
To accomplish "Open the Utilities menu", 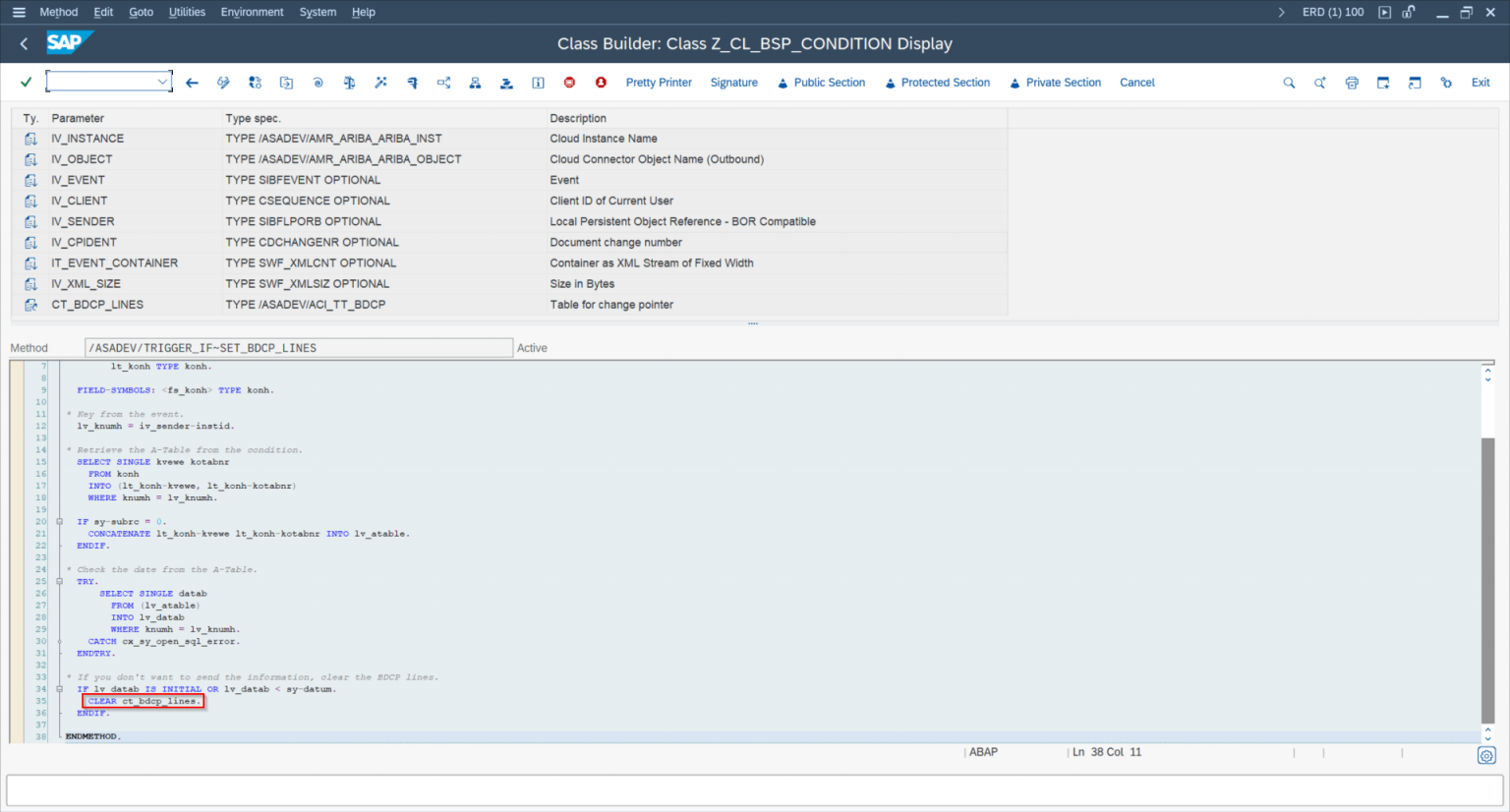I will (187, 12).
